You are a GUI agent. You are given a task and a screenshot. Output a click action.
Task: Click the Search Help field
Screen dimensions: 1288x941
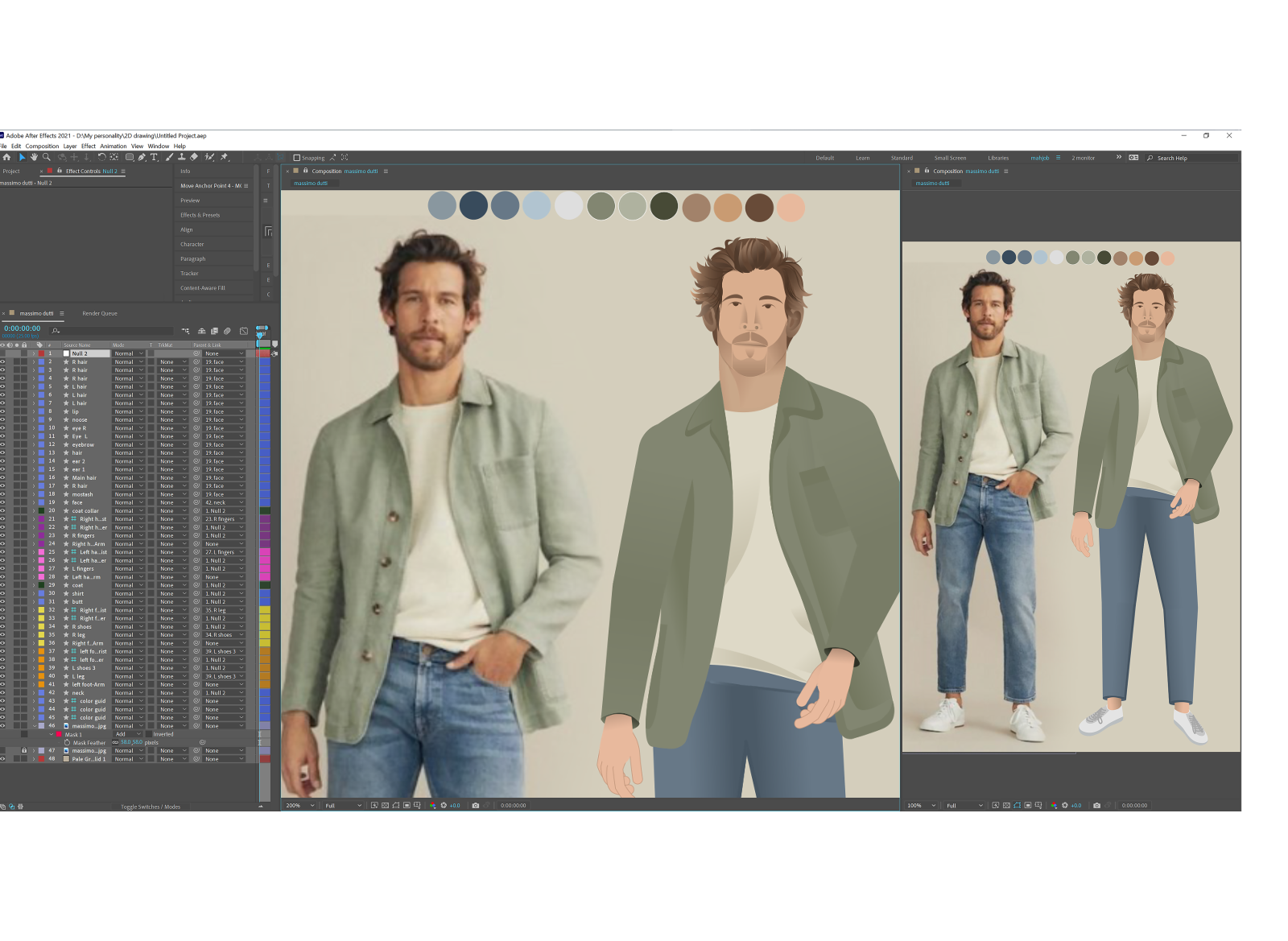1191,158
